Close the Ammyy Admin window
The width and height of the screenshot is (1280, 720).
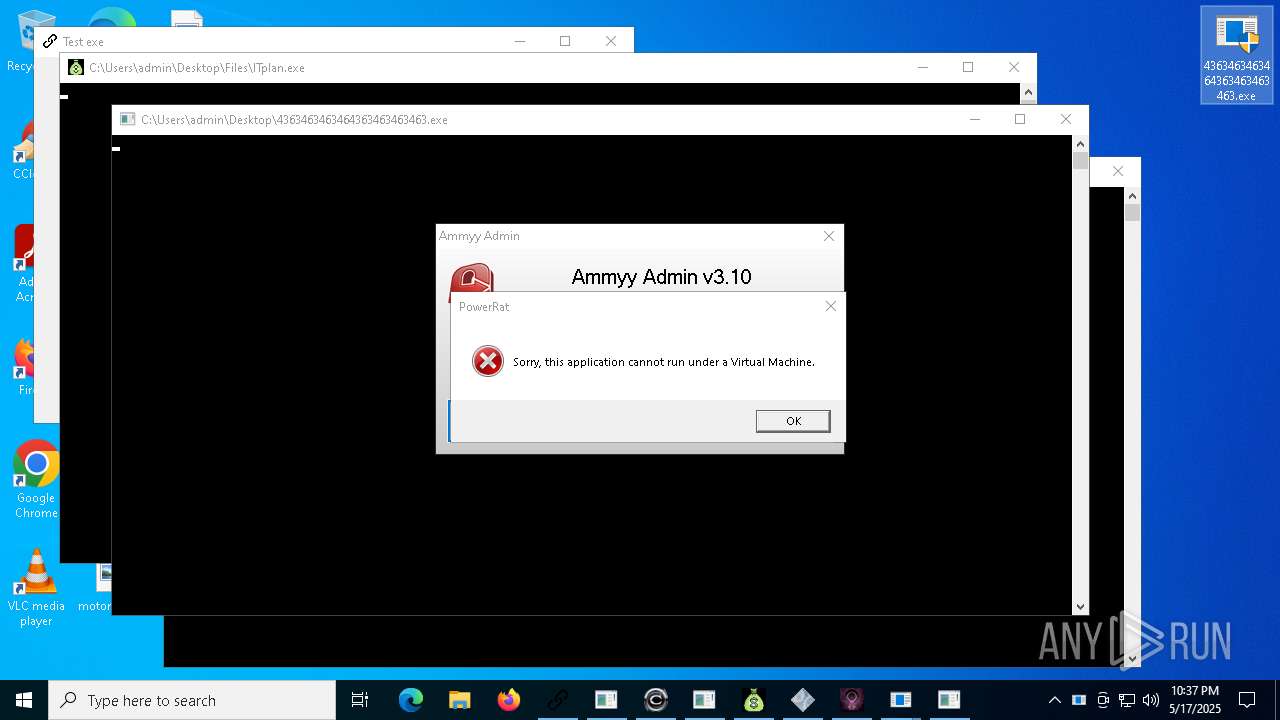tap(828, 236)
